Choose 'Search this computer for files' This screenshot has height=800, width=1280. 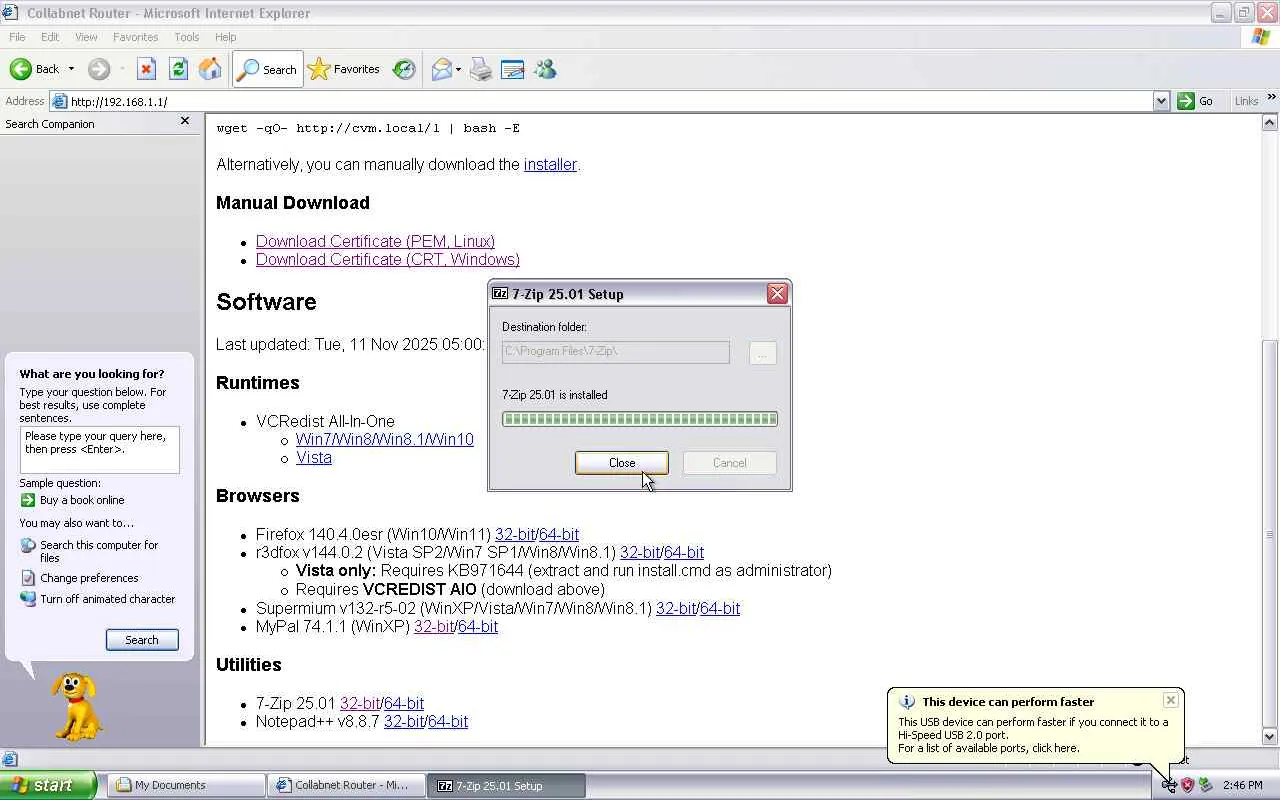(x=89, y=551)
